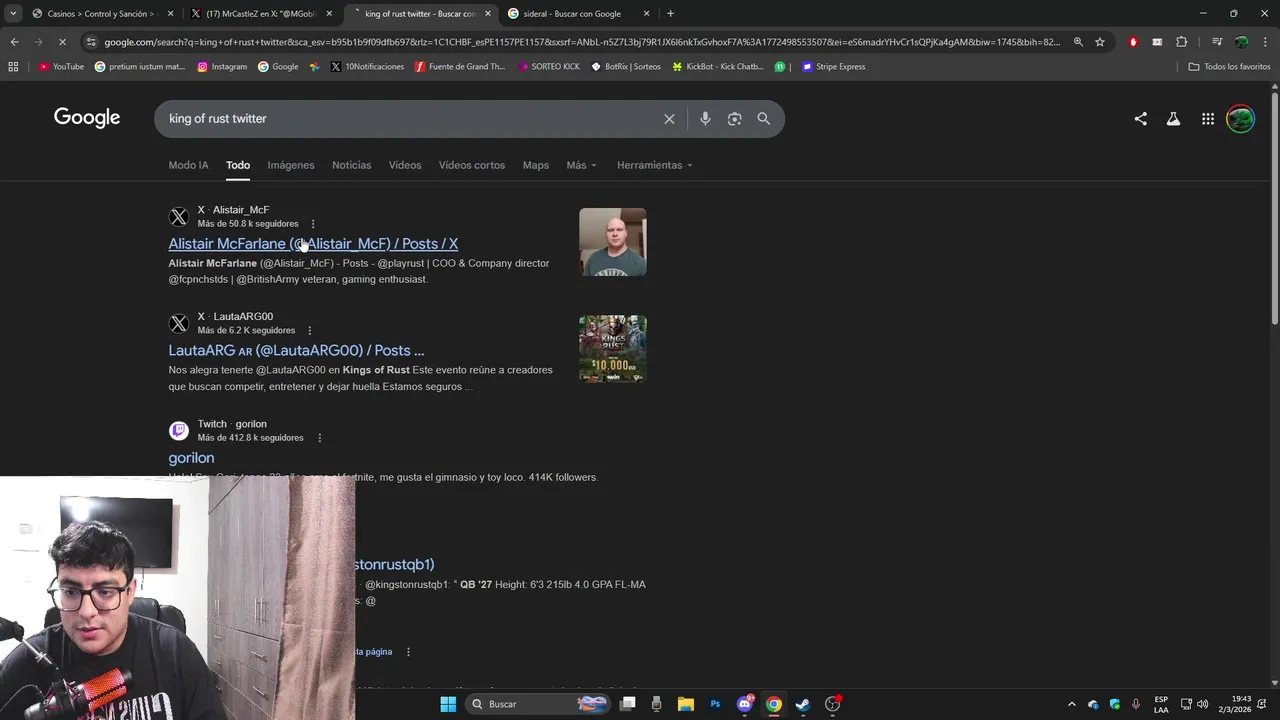Open zoom magnifier in address bar
The image size is (1280, 720).
tap(1078, 42)
